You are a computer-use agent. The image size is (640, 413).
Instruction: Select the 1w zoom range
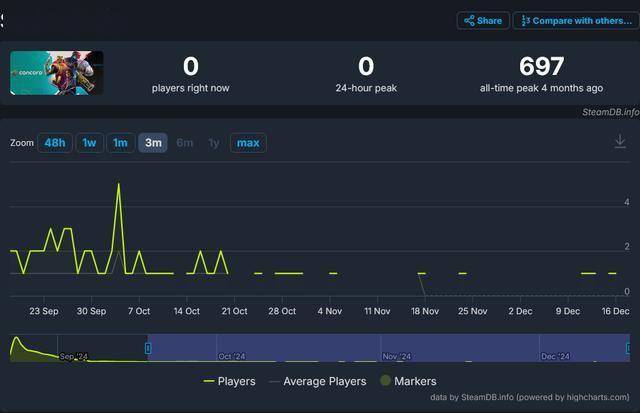pyautogui.click(x=89, y=143)
